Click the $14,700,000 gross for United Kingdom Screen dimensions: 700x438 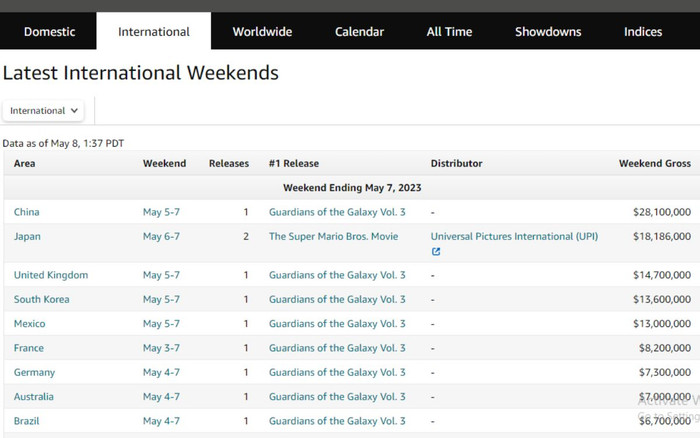point(662,275)
